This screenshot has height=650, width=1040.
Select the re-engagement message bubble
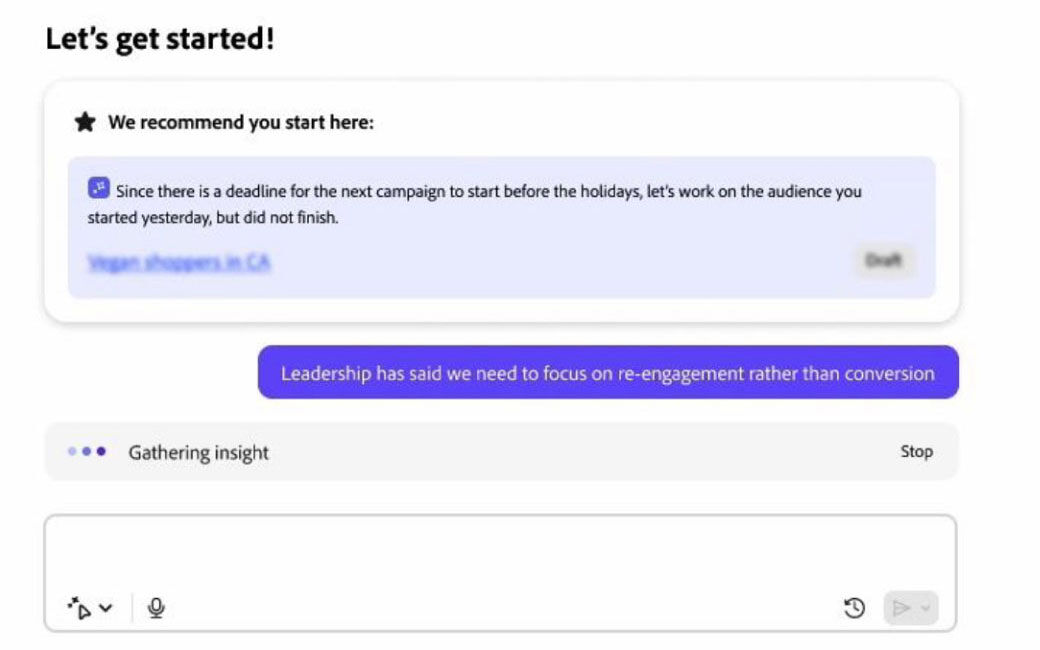click(x=607, y=373)
